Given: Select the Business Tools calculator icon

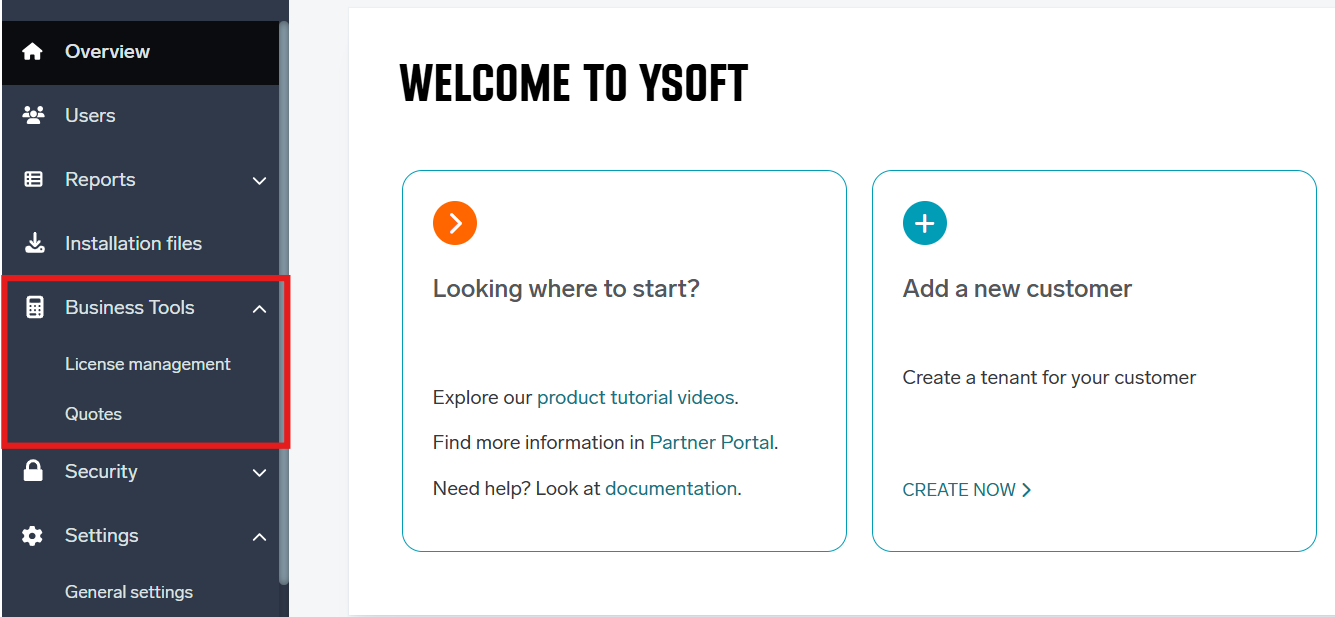Looking at the screenshot, I should click(x=33, y=307).
